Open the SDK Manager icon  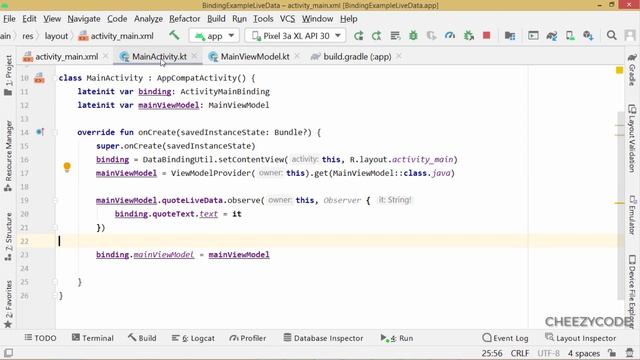coord(588,36)
